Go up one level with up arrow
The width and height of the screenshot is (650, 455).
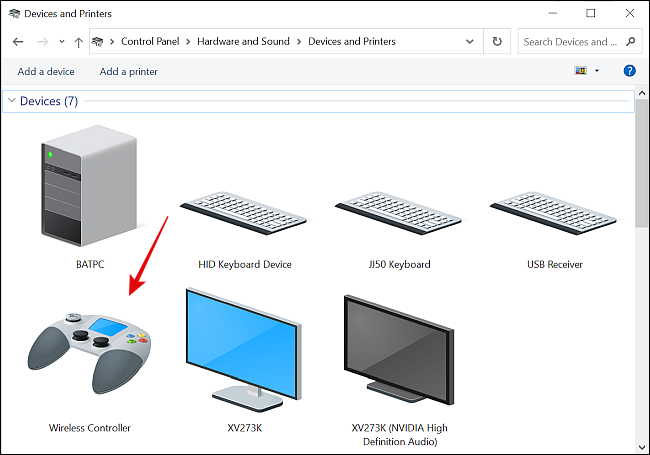tap(78, 42)
